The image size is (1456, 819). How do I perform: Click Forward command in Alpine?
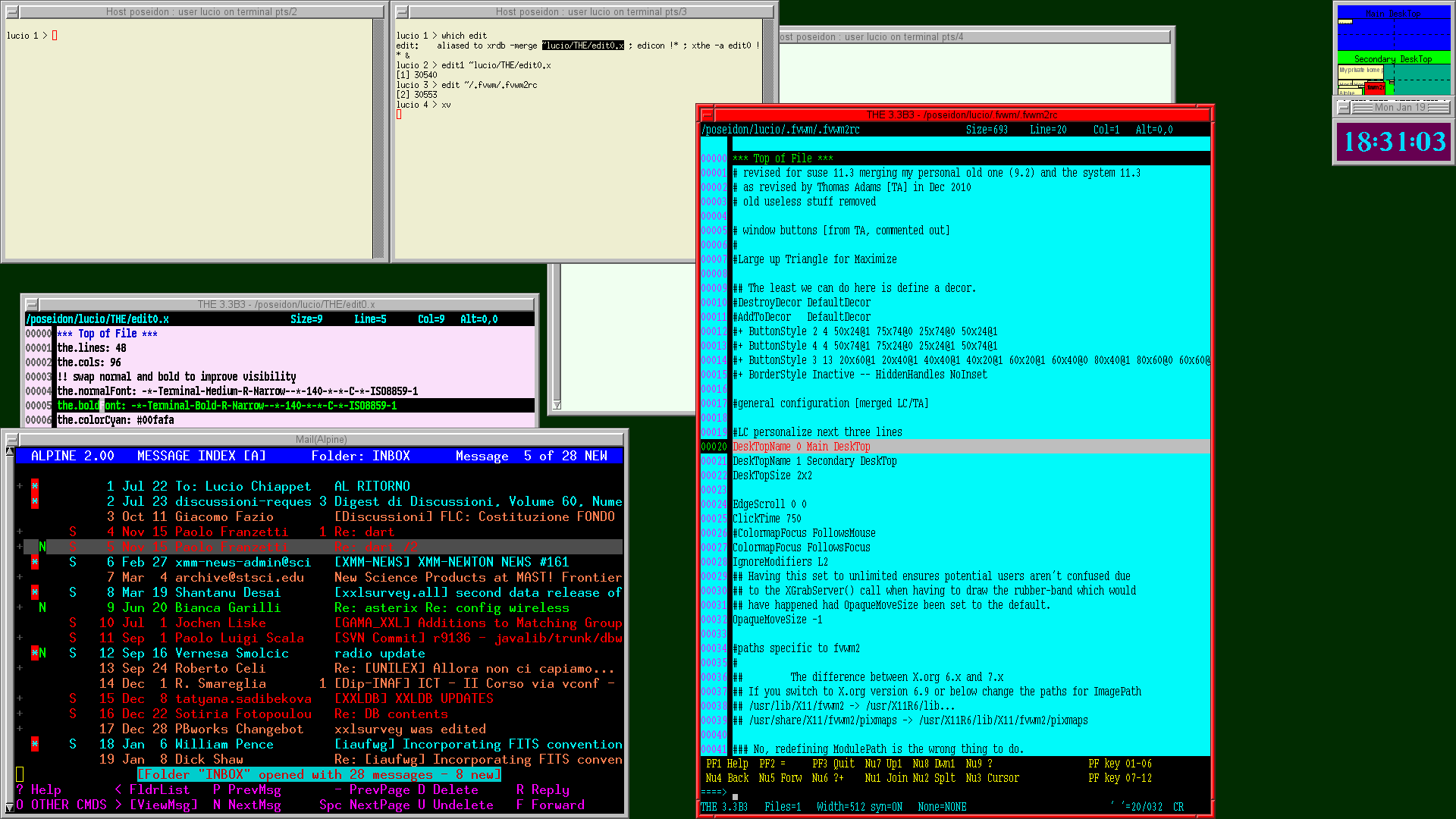tap(551, 805)
